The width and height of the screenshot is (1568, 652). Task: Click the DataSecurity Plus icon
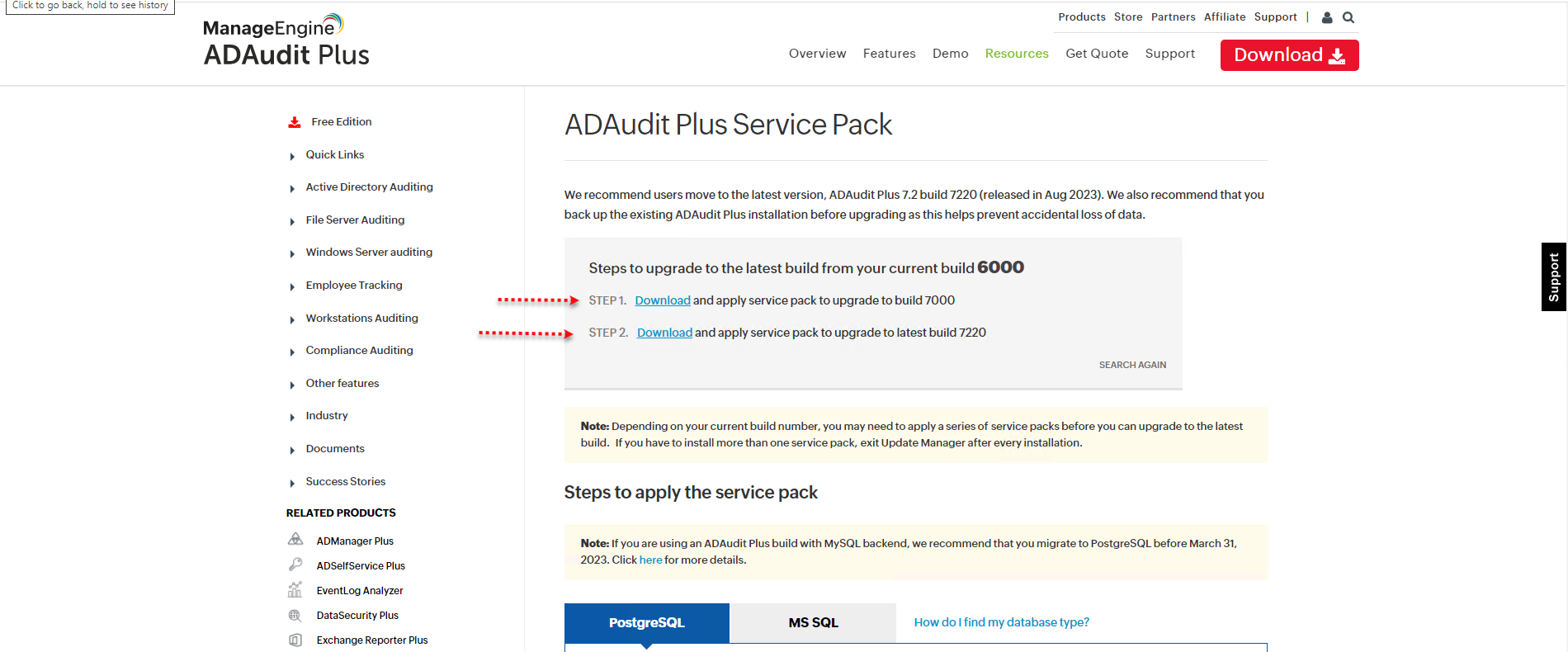pyautogui.click(x=295, y=615)
